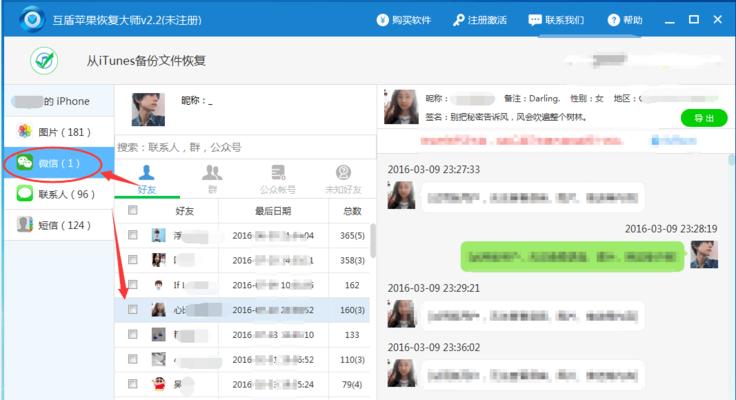Click the 导出 export button

point(704,118)
